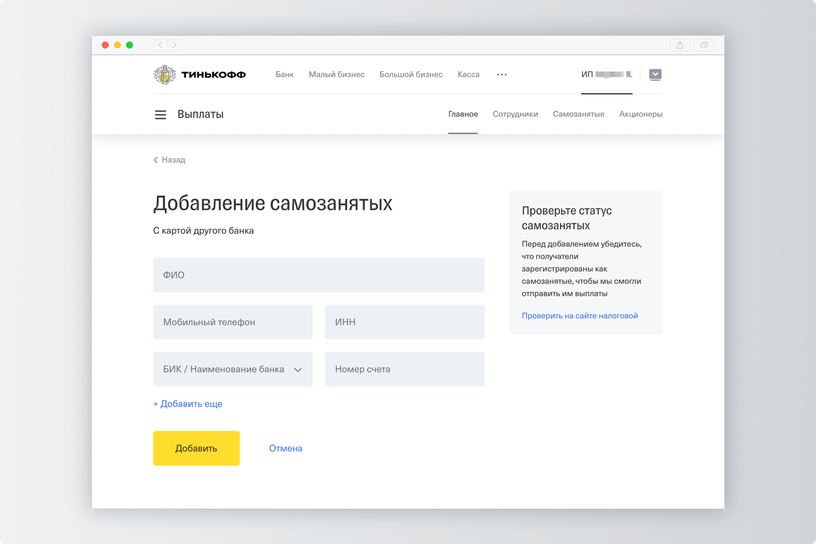The image size is (816, 544).
Task: Close the window with the red button
Action: point(105,45)
